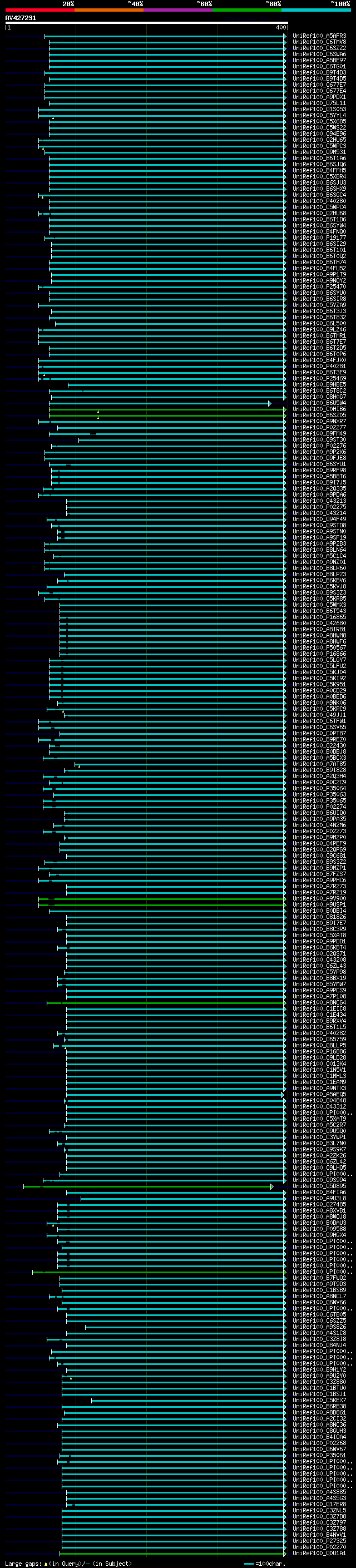356x1568 pixels.
Task: Click the red ~20% identity legend bar
Action: pyautogui.click(x=39, y=10)
